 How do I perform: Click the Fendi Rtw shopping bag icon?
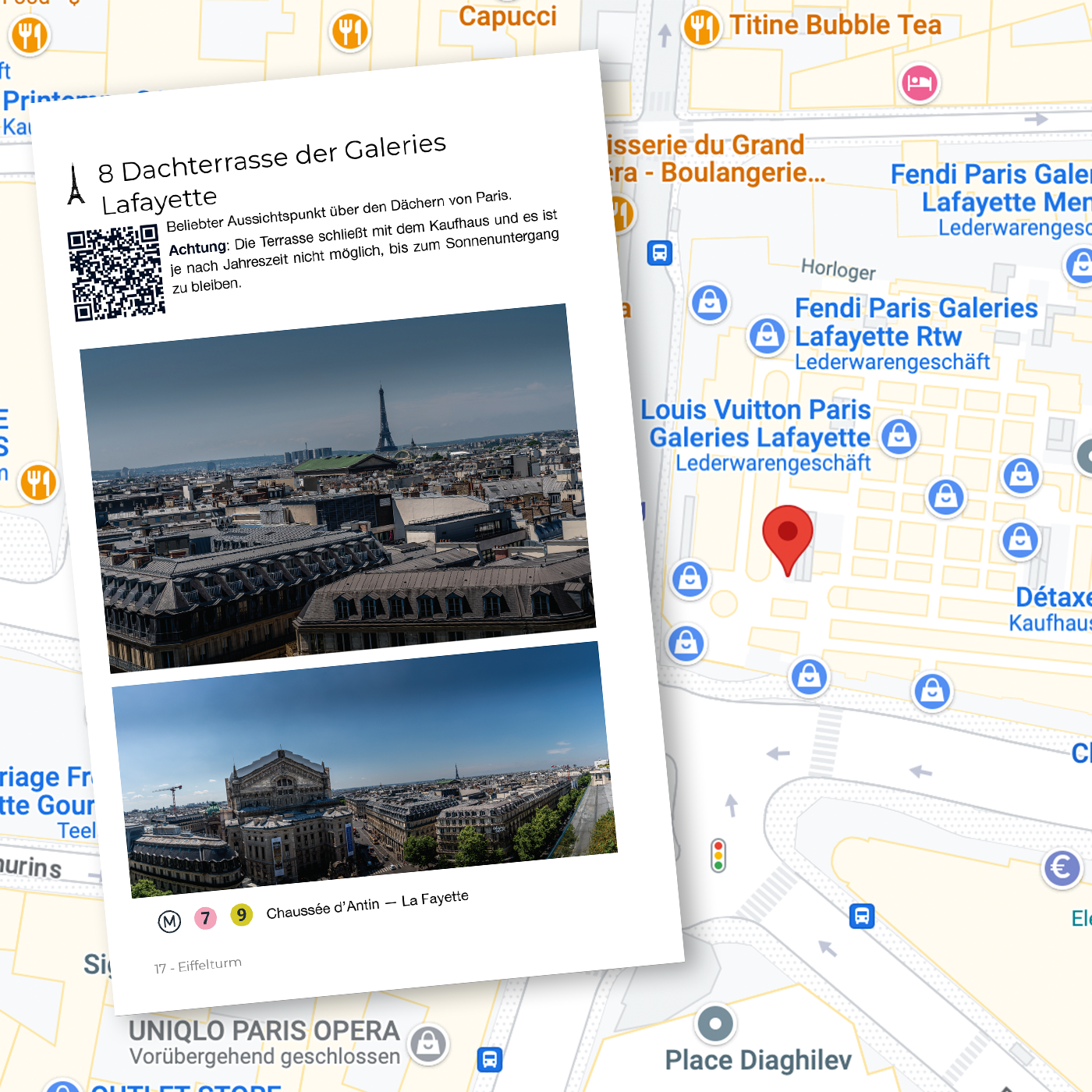pos(768,336)
